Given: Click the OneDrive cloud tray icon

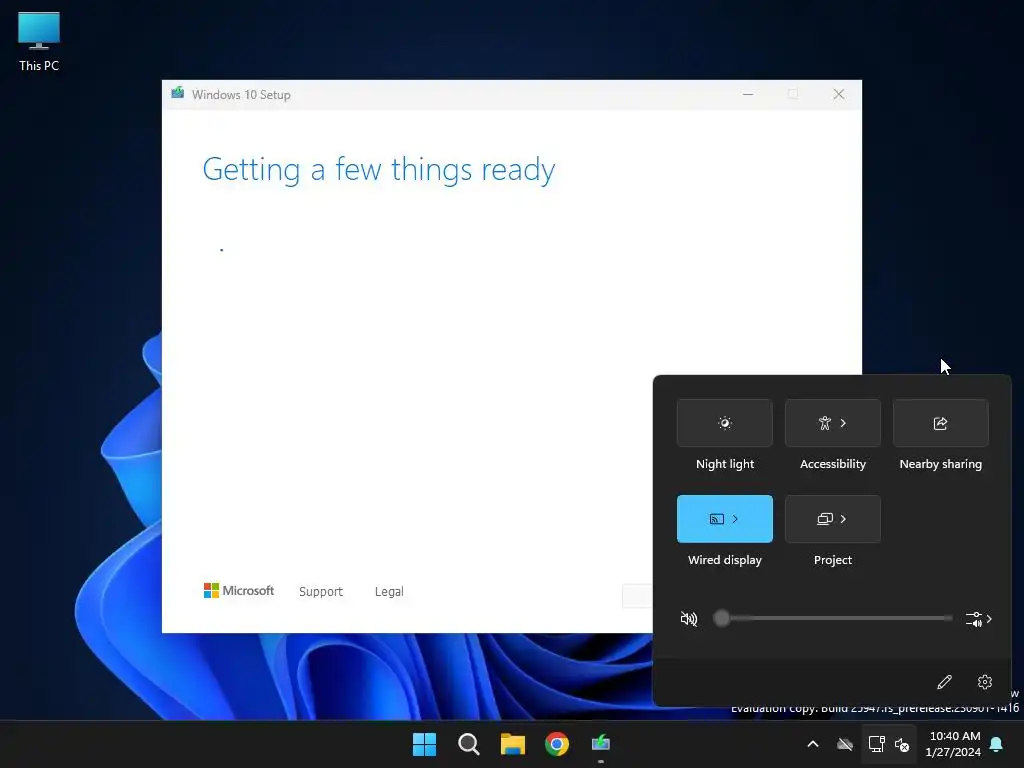Looking at the screenshot, I should [845, 744].
